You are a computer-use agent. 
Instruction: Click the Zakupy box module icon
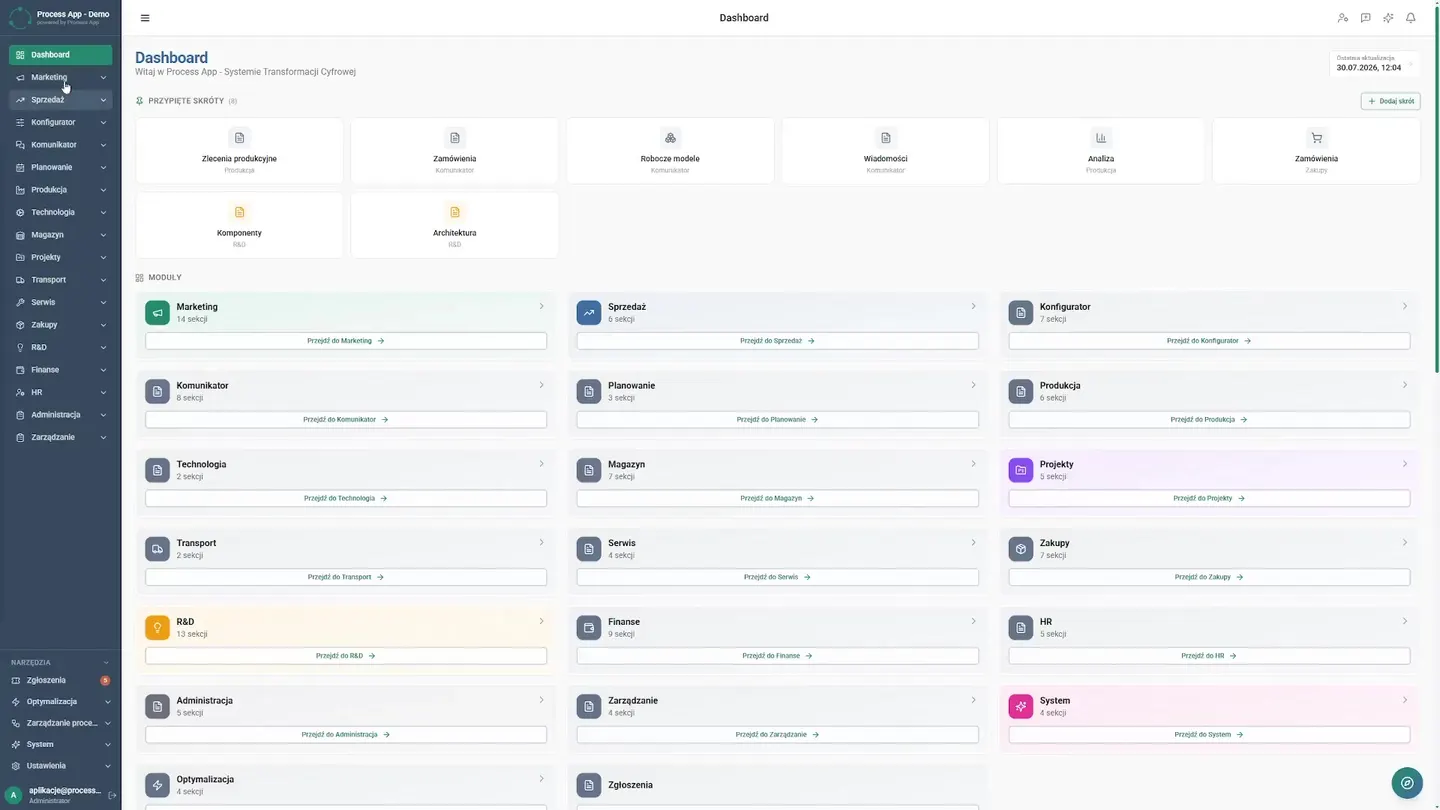1021,549
